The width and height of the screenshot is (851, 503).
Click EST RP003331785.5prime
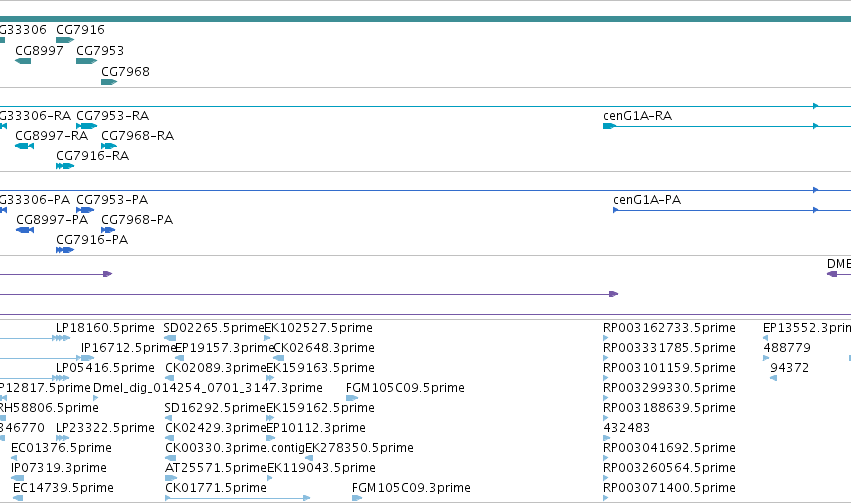coord(669,348)
